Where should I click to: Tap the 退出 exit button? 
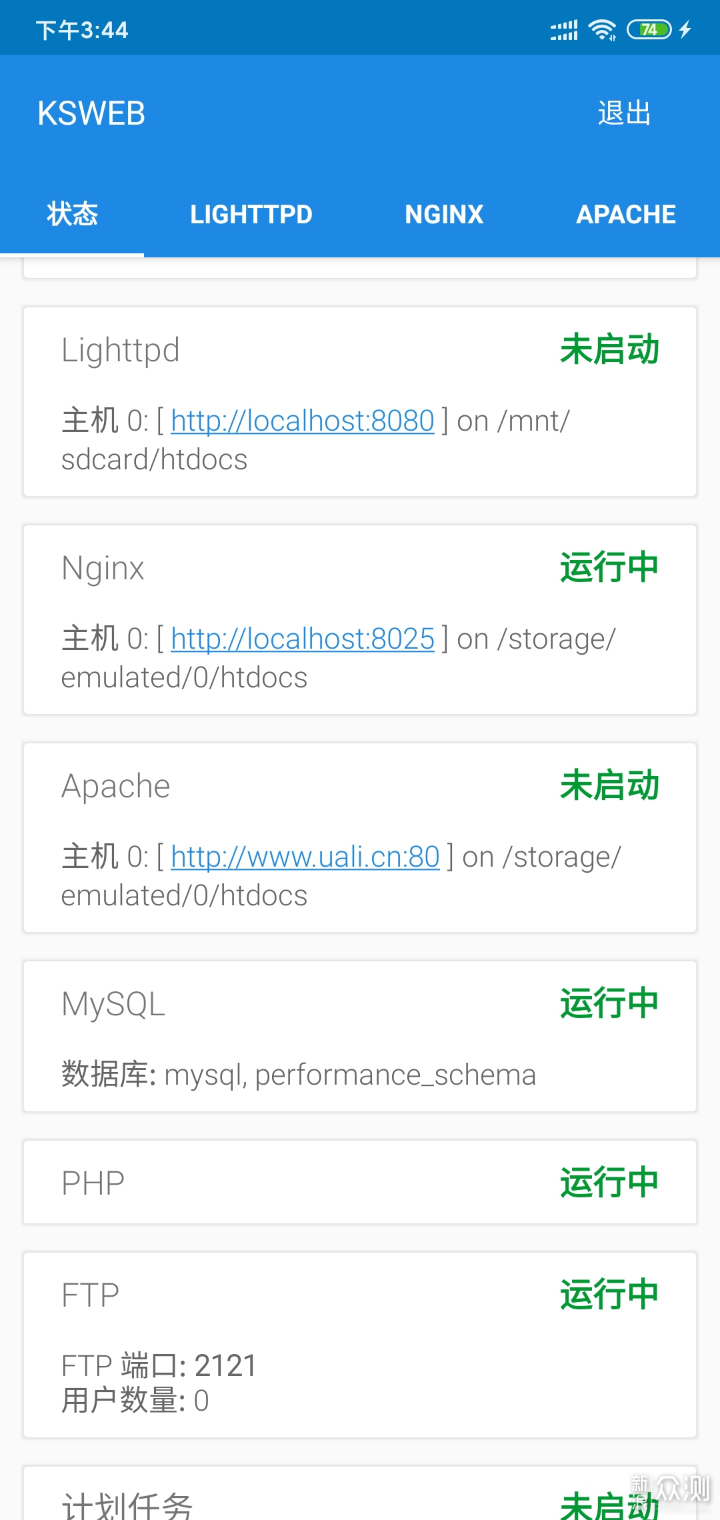click(x=624, y=113)
